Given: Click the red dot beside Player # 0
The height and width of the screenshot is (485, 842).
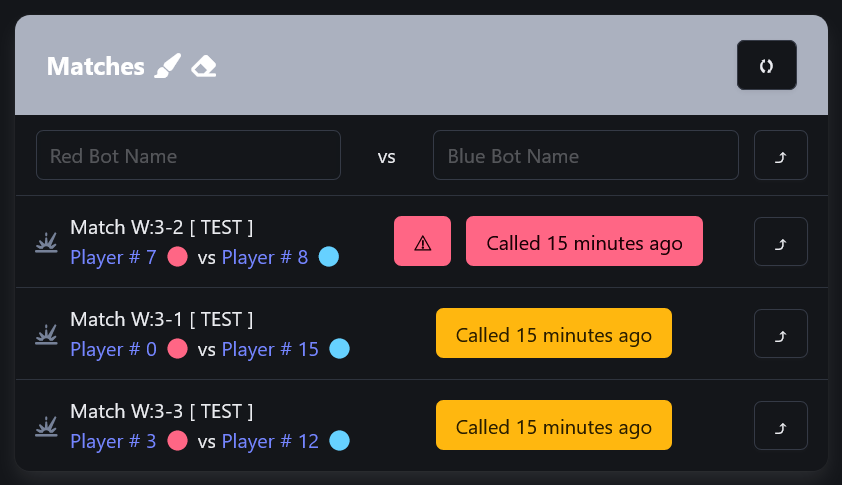Looking at the screenshot, I should (178, 349).
